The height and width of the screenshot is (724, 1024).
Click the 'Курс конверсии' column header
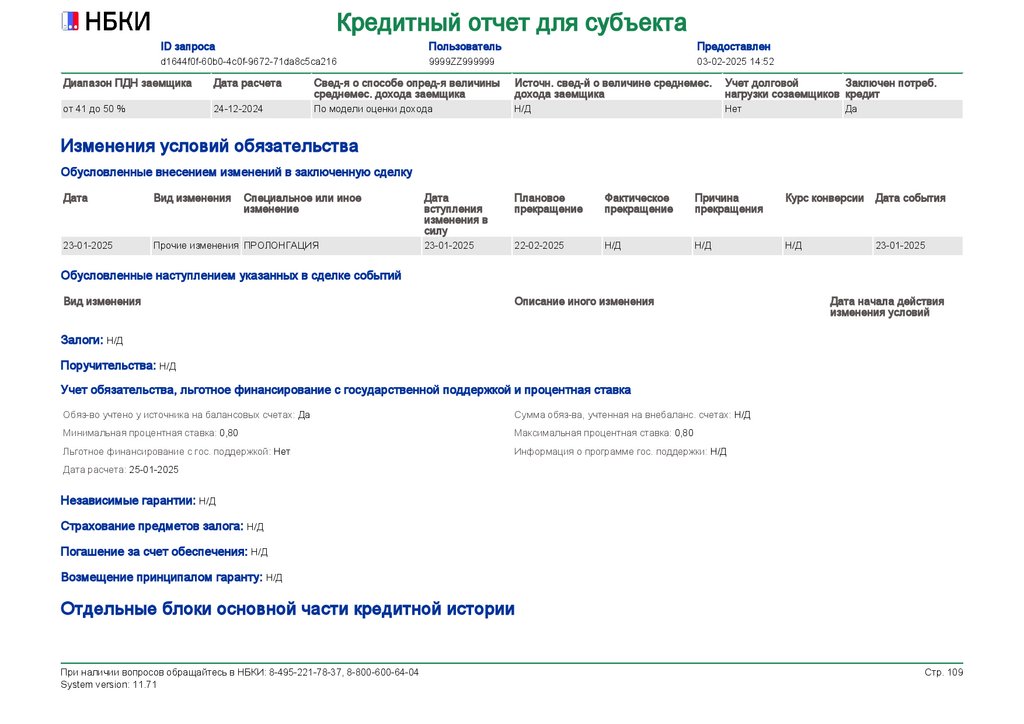click(824, 198)
